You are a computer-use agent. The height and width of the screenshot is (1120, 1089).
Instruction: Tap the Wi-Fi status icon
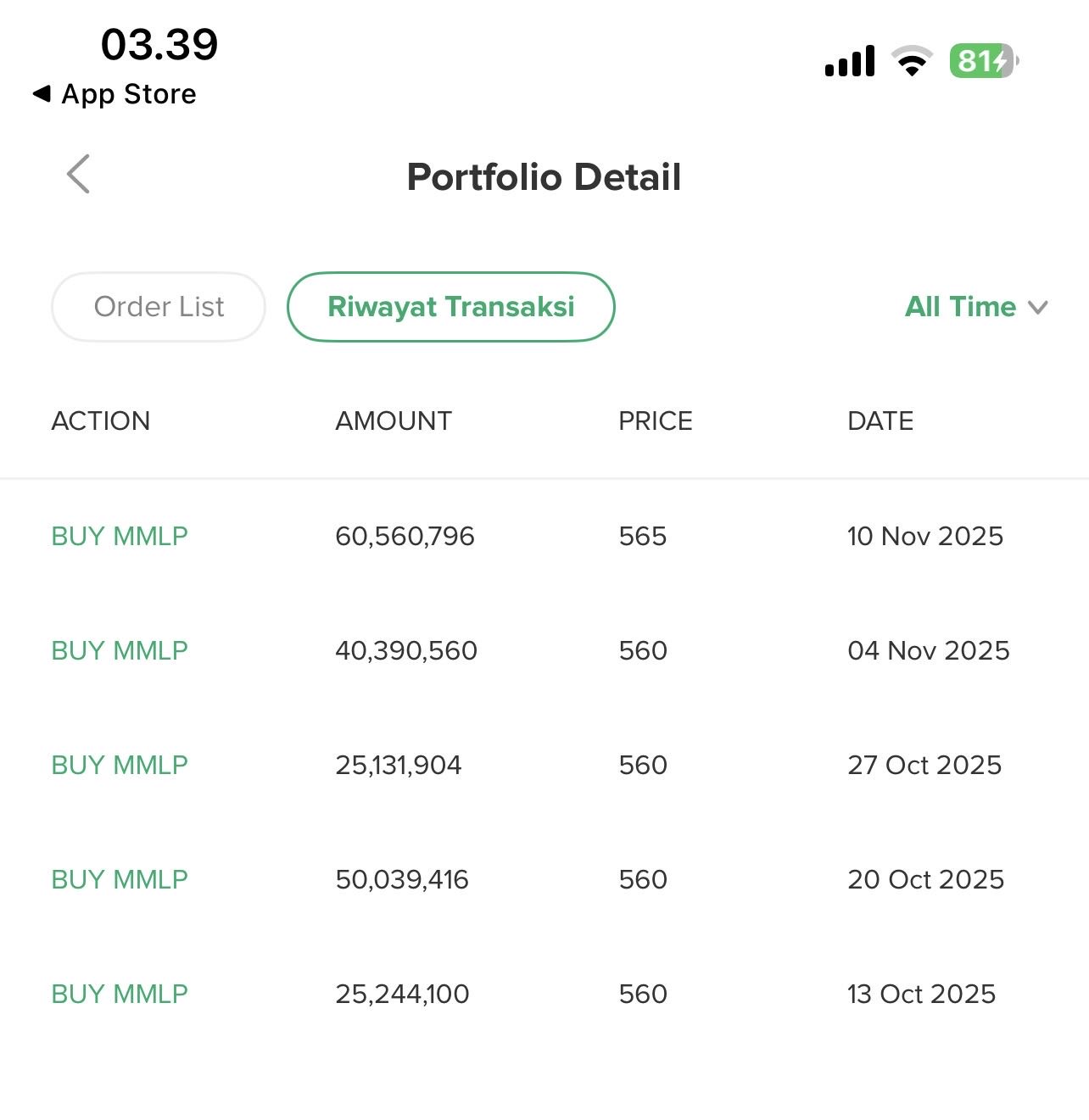pos(912,61)
